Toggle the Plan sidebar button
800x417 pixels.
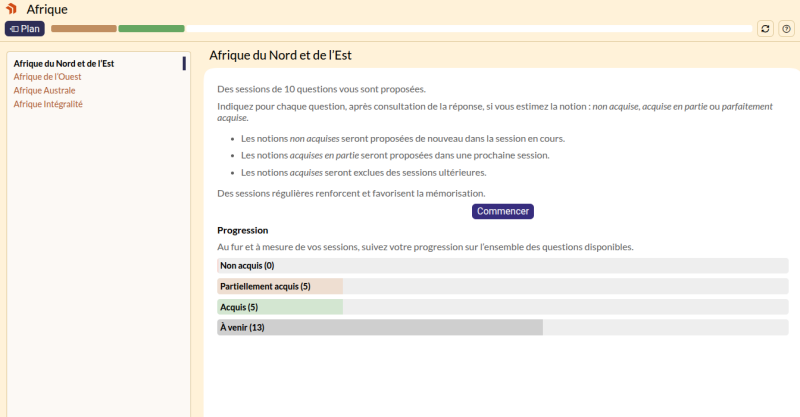coord(25,29)
